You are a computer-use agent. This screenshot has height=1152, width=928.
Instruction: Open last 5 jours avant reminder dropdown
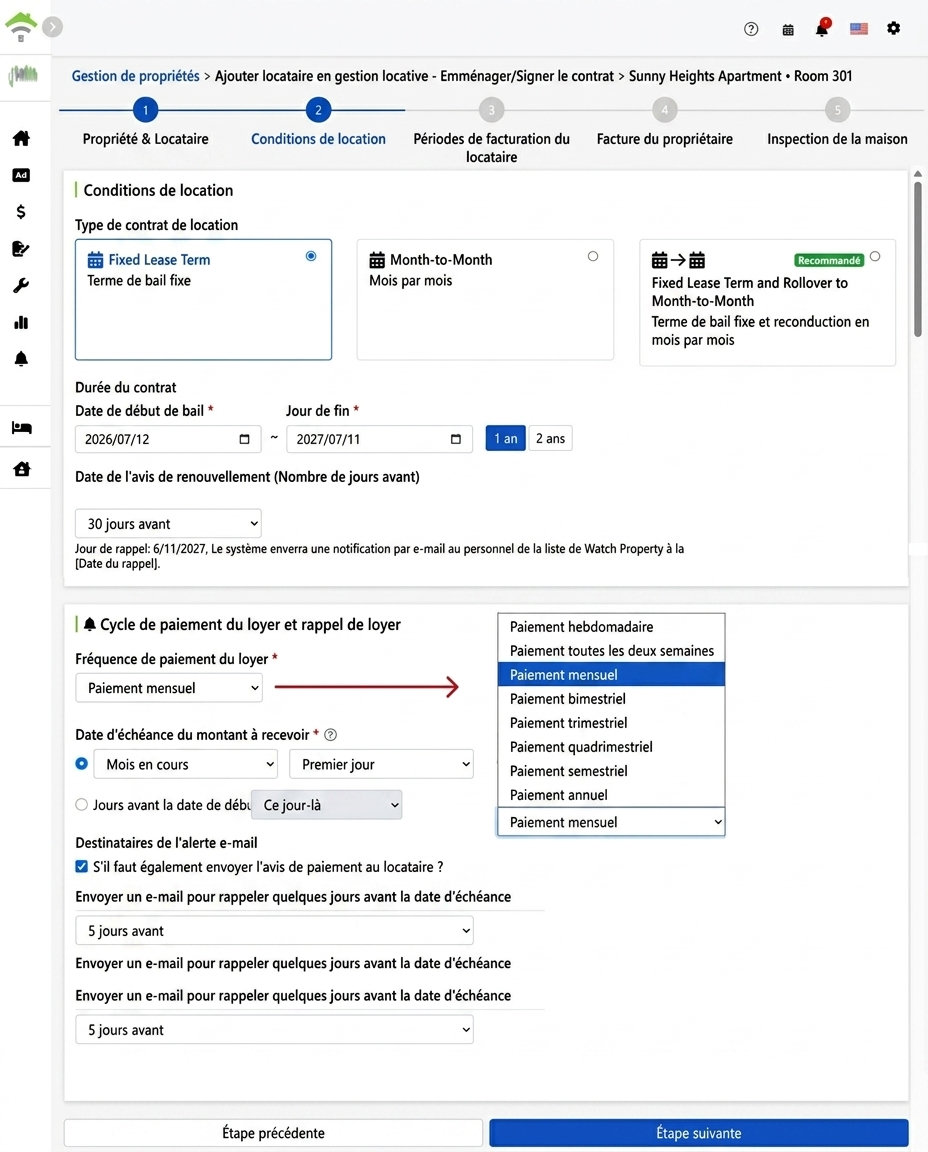click(x=274, y=1030)
